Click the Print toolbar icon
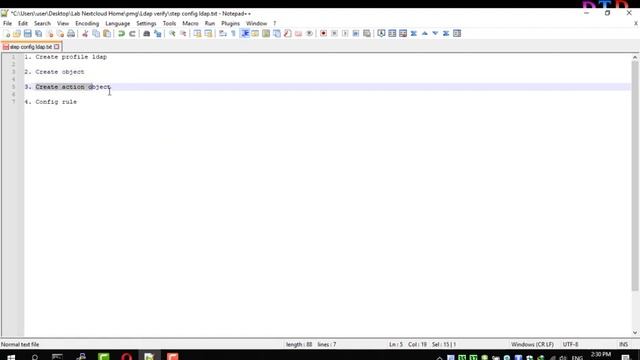 pos(71,33)
